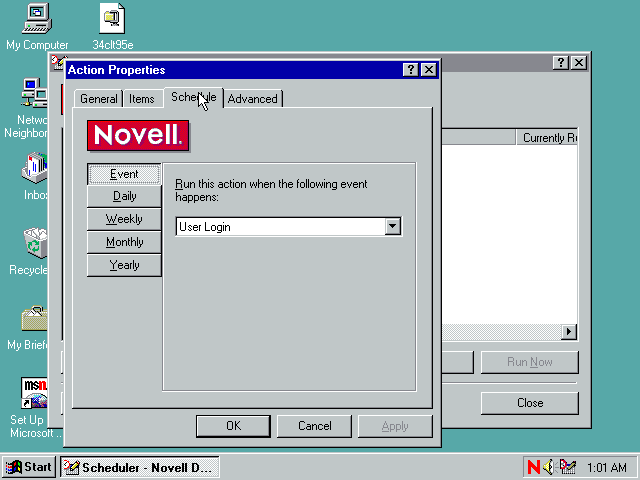The image size is (640, 480).
Task: Click Action Properties help question button
Action: [x=411, y=70]
